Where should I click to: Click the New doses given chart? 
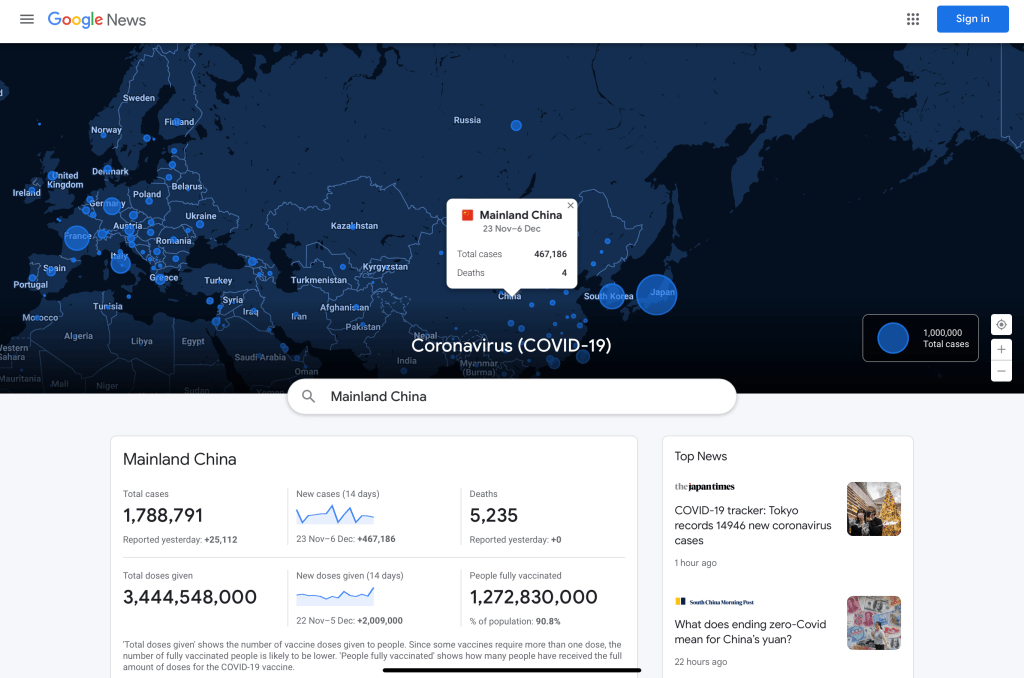[335, 596]
